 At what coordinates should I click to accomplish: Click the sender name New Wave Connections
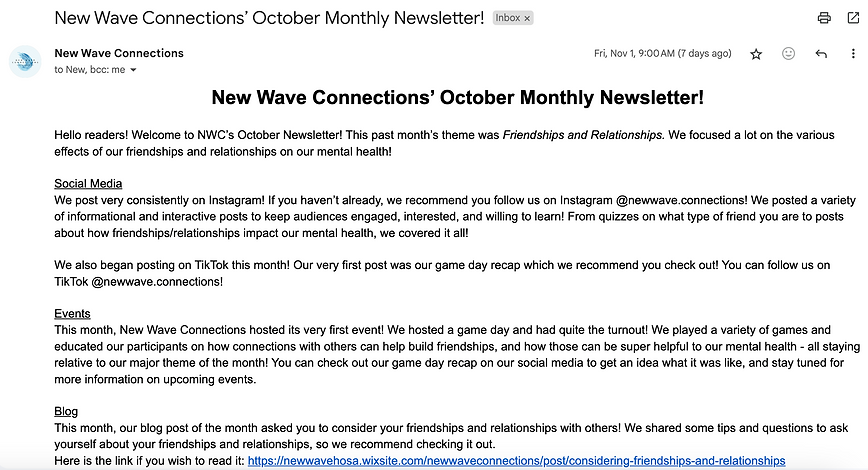(119, 53)
